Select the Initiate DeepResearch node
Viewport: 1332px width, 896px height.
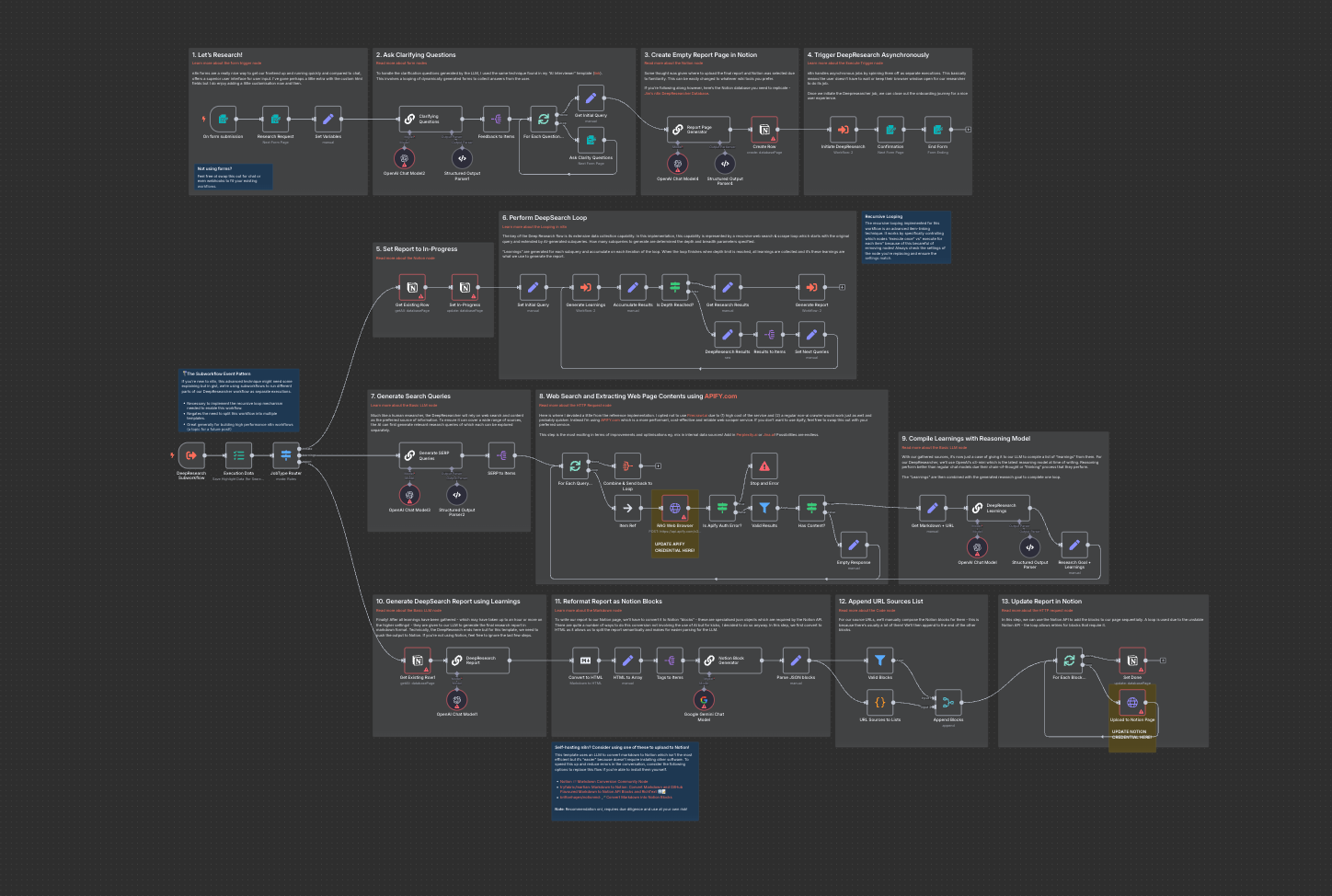click(843, 130)
